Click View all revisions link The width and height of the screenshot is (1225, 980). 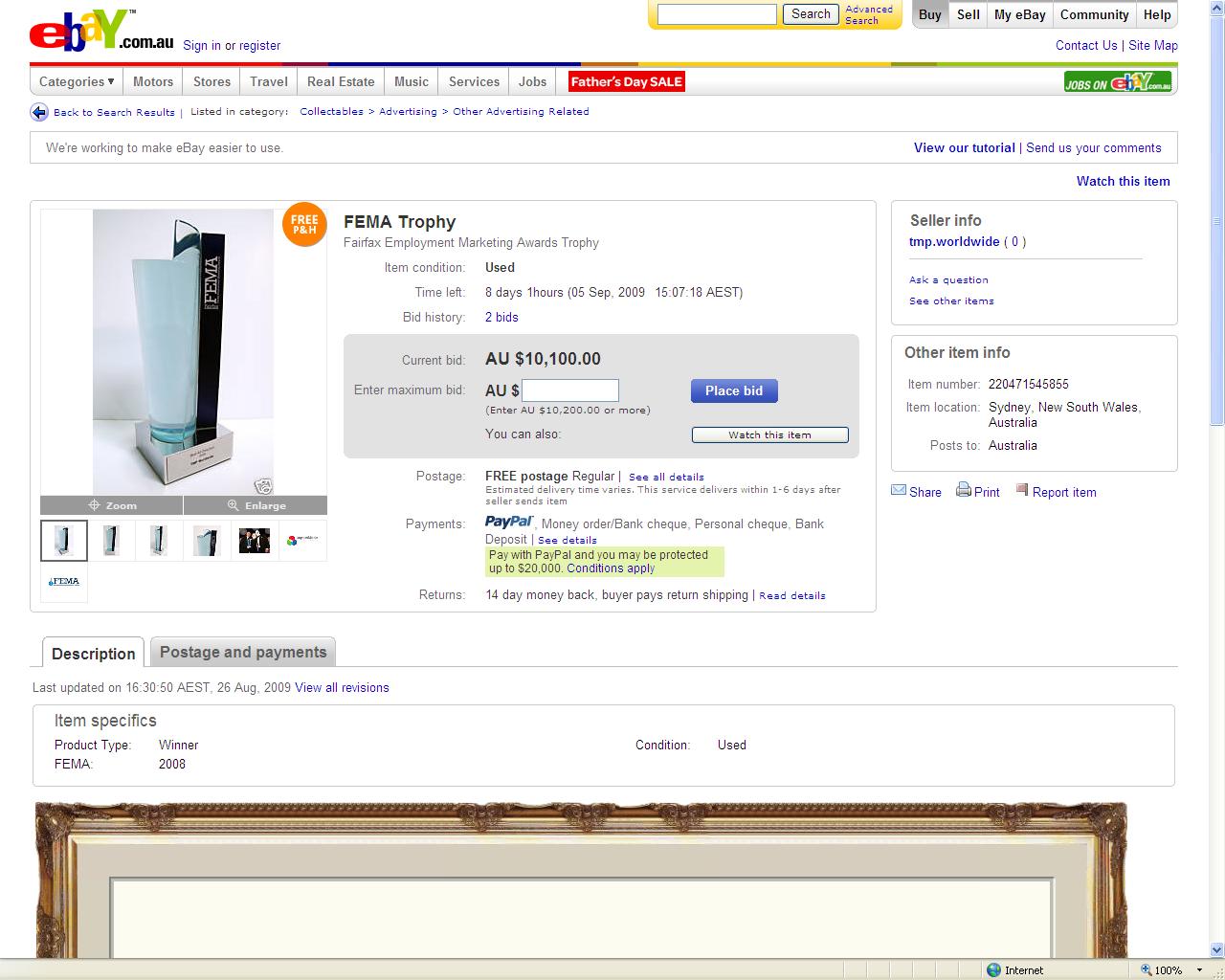[342, 687]
